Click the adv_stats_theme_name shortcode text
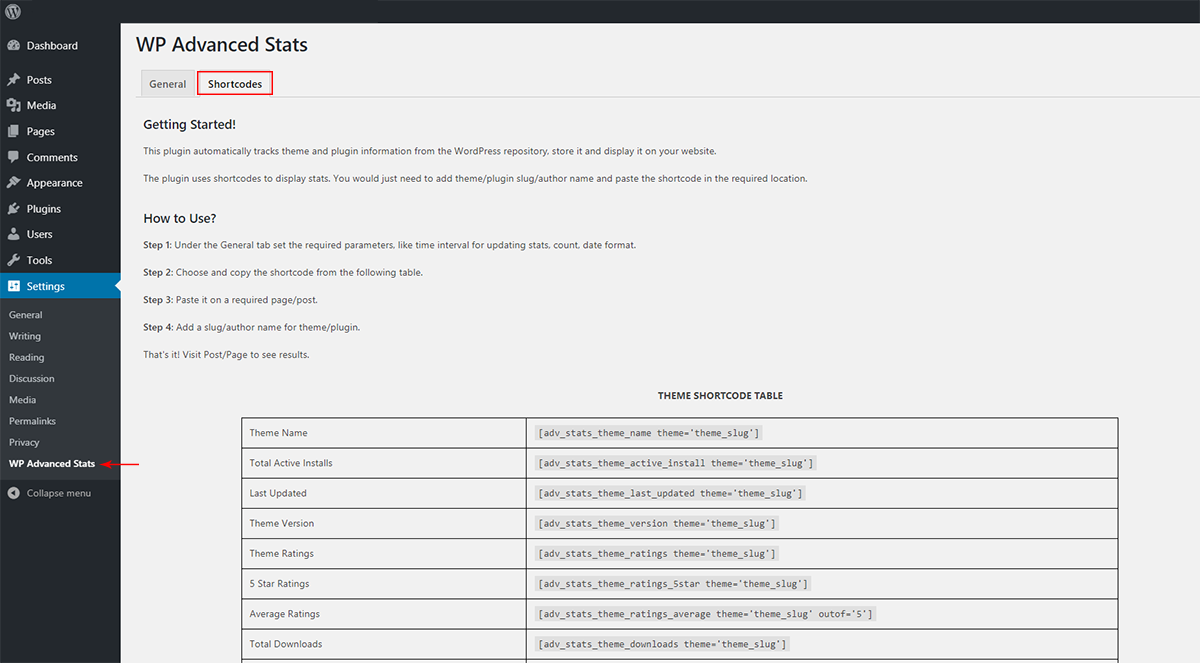Screen dimensions: 1200x663 pos(649,433)
